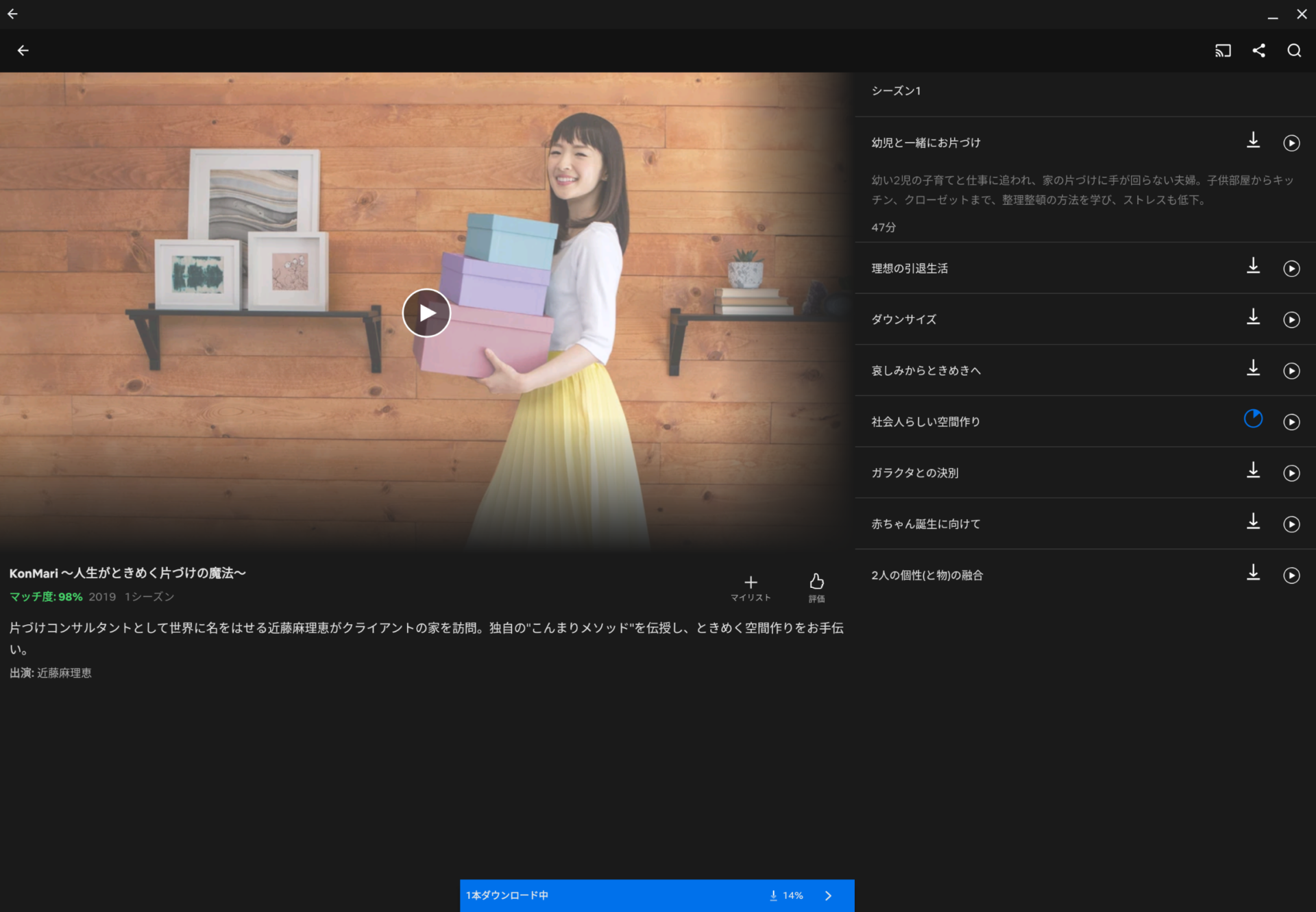Check the 14% download progress indicator
Screen dimensions: 1316x912
[787, 896]
